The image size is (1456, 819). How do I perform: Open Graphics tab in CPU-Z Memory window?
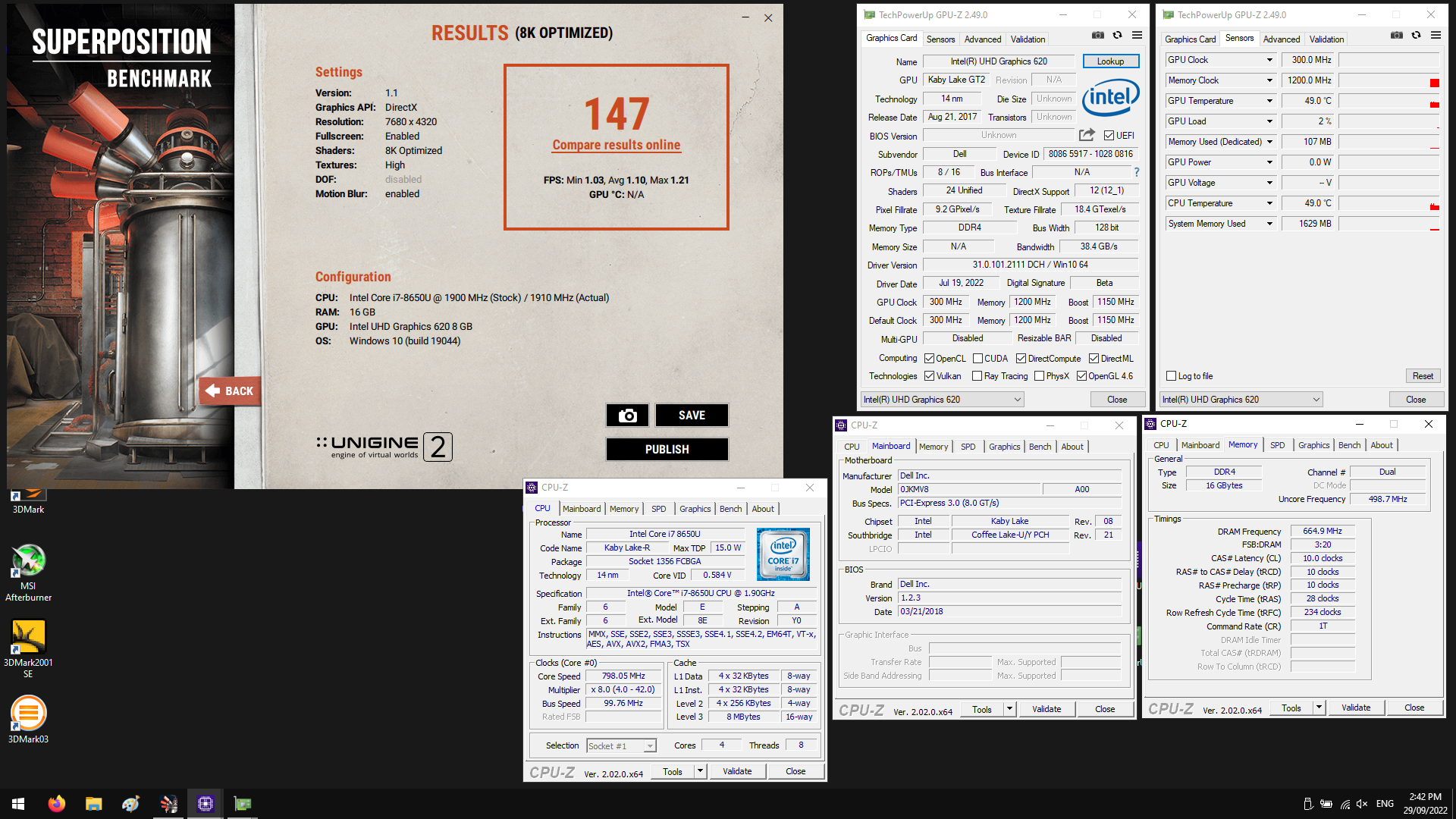coord(1313,445)
